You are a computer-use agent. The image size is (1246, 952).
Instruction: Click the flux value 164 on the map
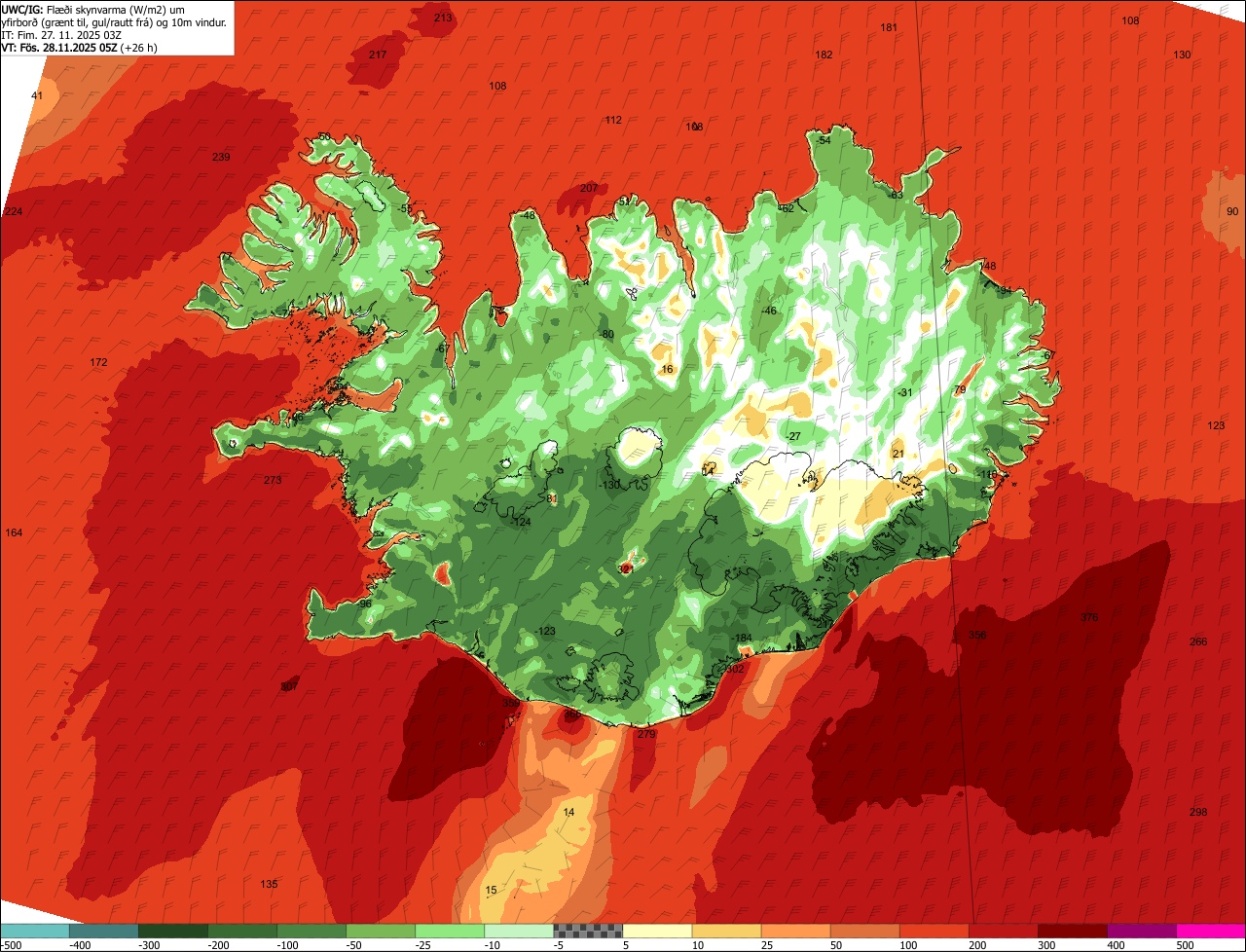tap(14, 533)
